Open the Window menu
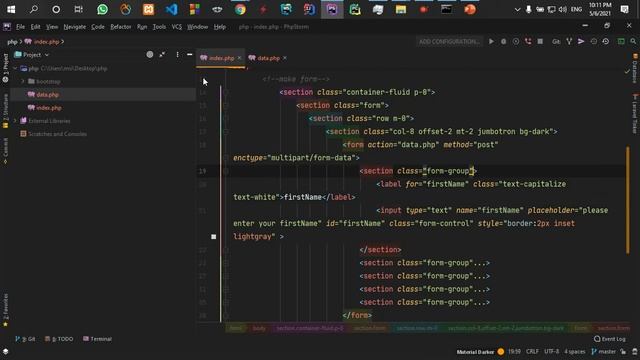The image size is (640, 360). 198,27
